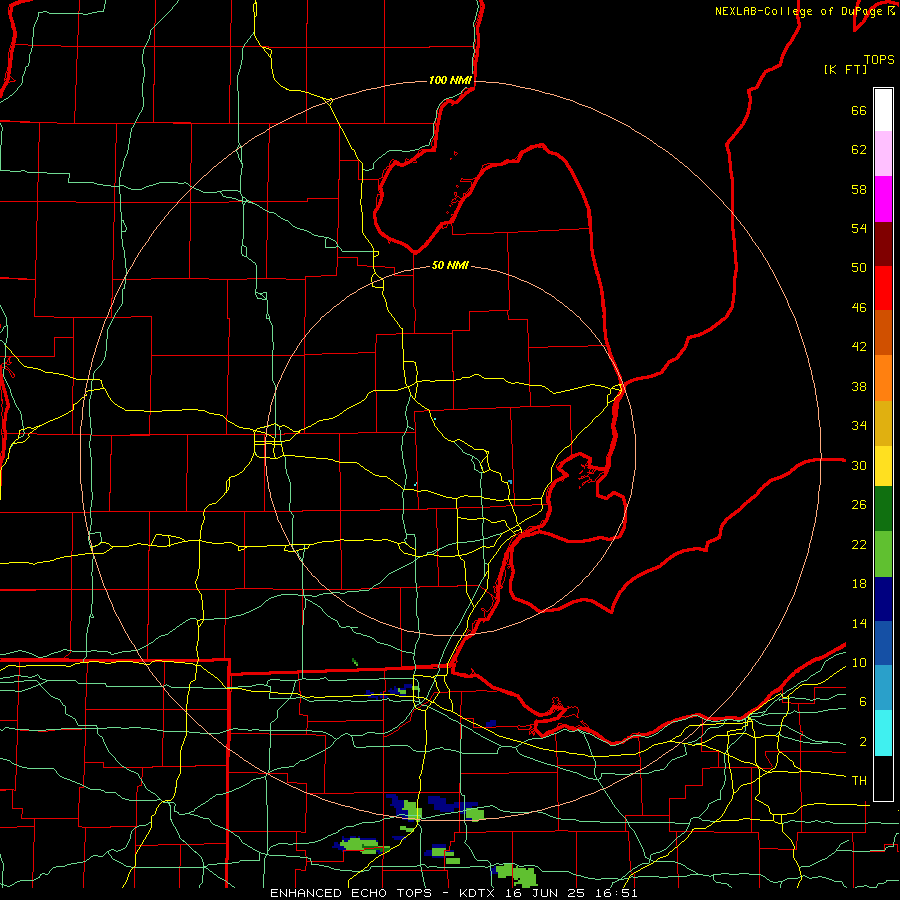
Task: Click the [K FT] units label
Action: click(845, 70)
